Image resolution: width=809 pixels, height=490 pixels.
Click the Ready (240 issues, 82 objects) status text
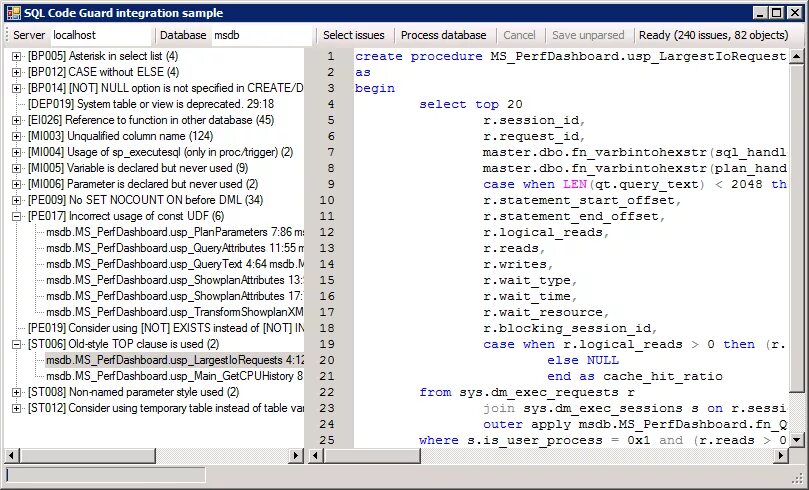[714, 35]
